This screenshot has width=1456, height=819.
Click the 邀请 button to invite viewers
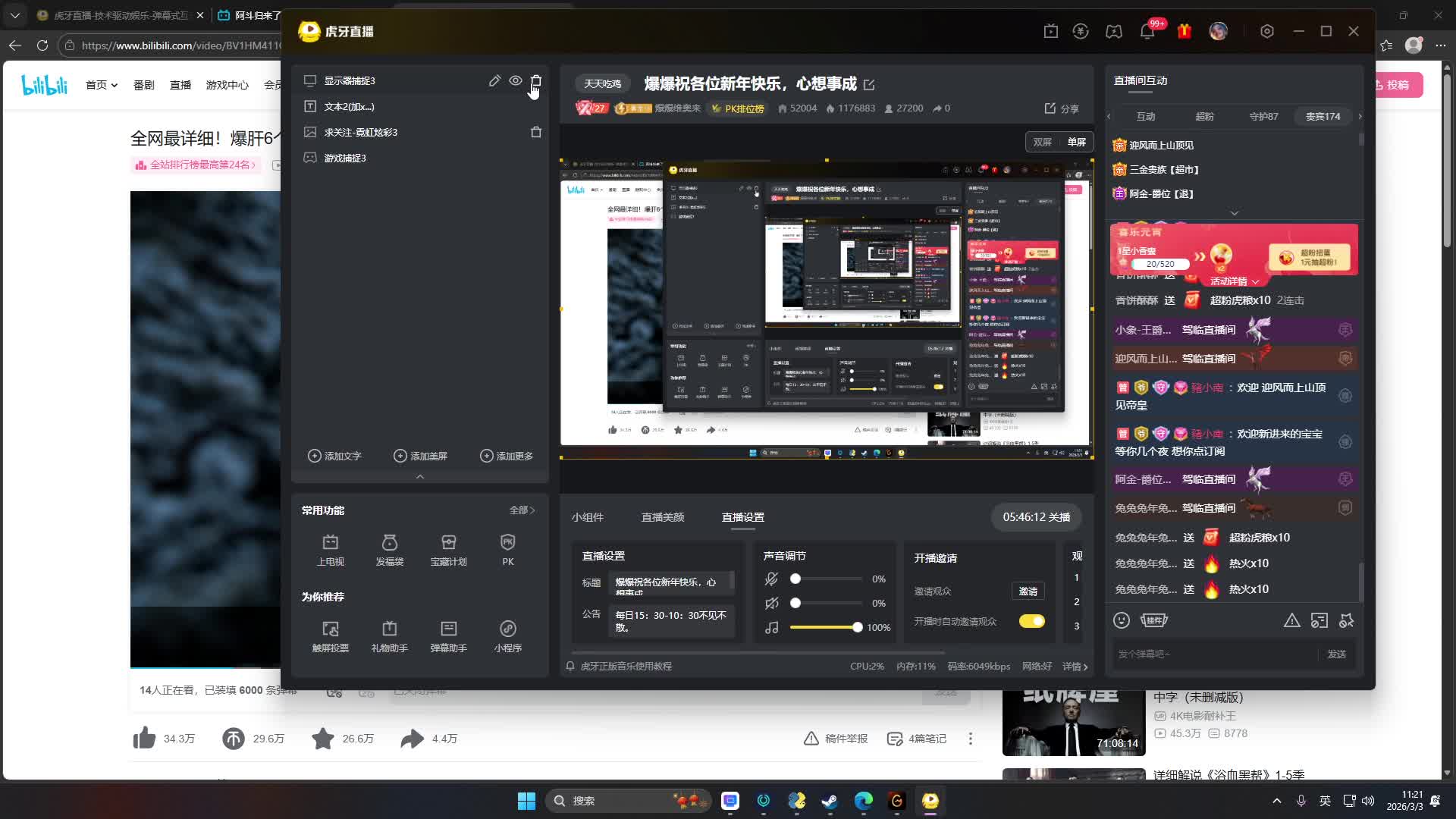pyautogui.click(x=1028, y=591)
